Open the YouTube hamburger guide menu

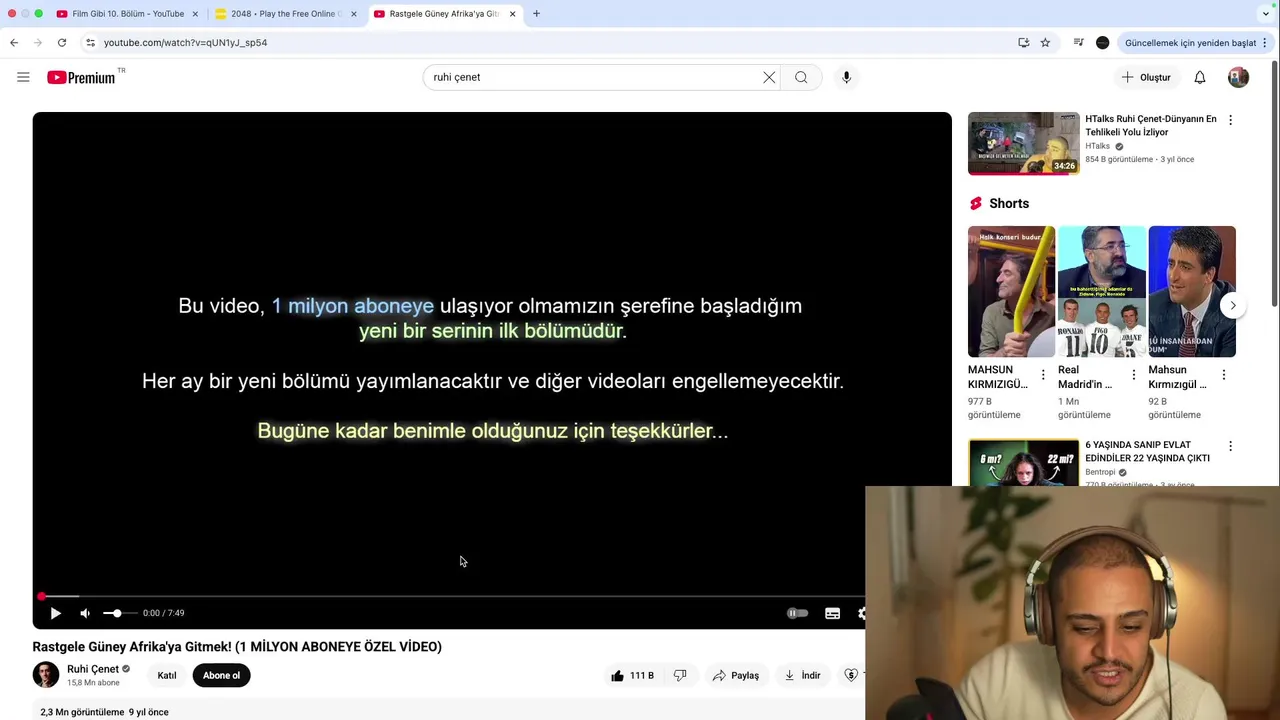pos(23,77)
